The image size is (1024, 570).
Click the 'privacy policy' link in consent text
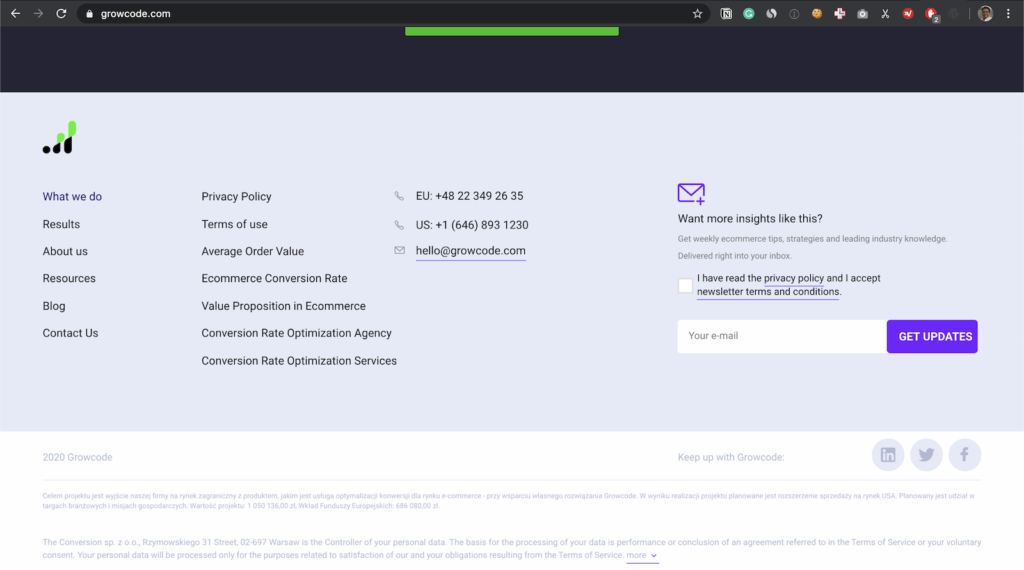[793, 278]
